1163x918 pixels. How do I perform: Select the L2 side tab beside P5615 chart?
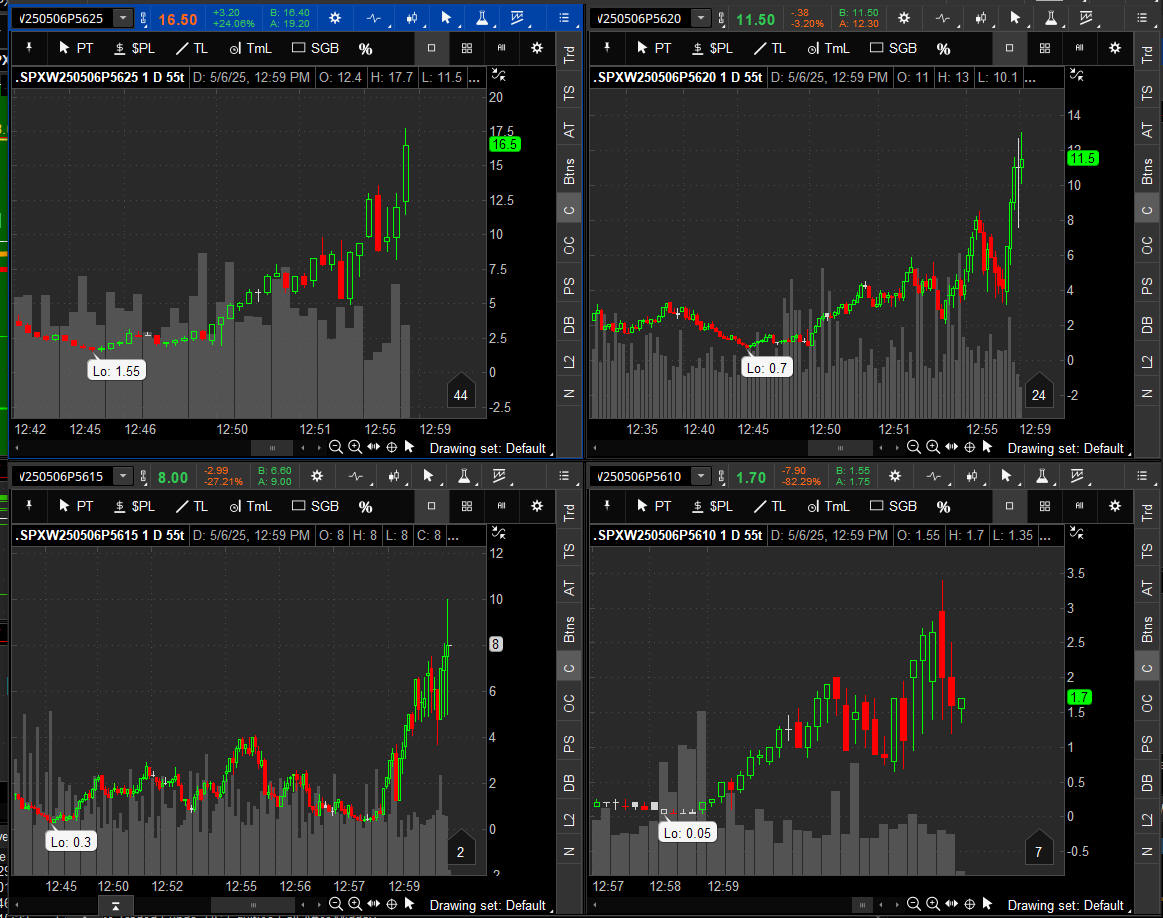(x=569, y=819)
